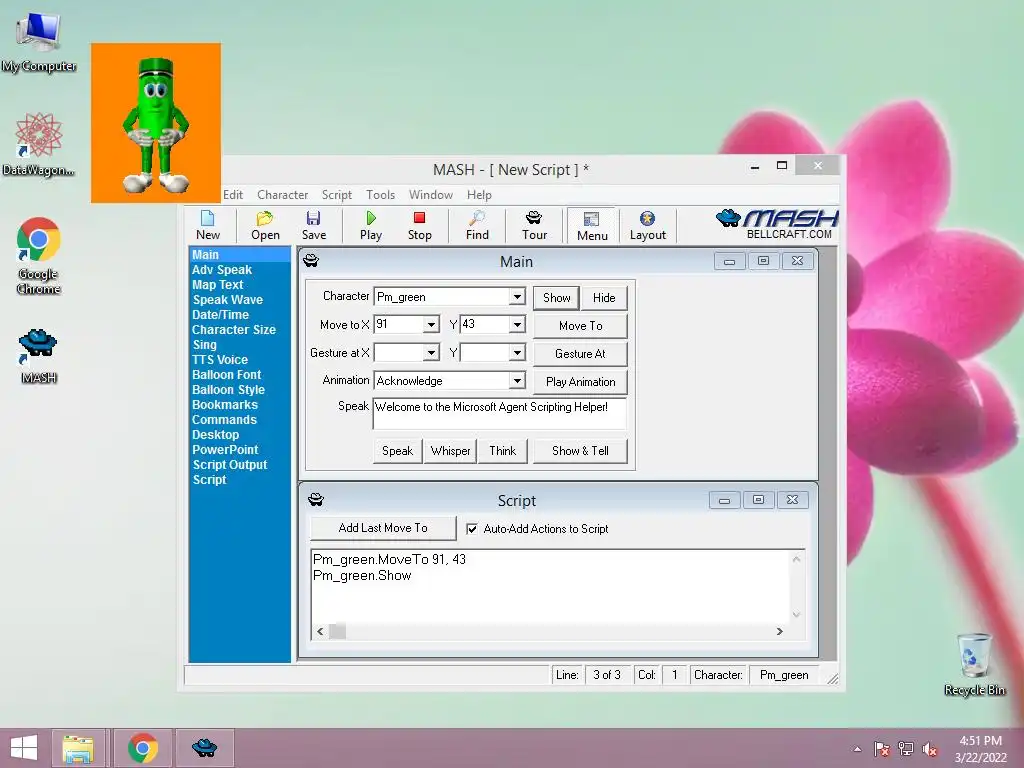This screenshot has height=768, width=1024.
Task: Open File Explorer from taskbar
Action: 78,748
